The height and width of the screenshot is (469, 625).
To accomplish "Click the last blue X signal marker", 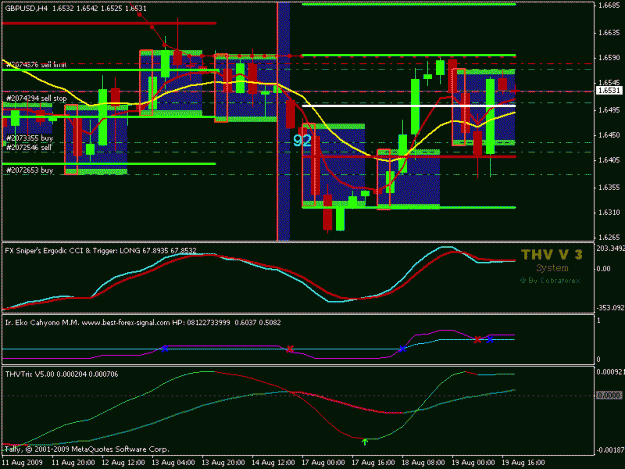I will point(490,339).
